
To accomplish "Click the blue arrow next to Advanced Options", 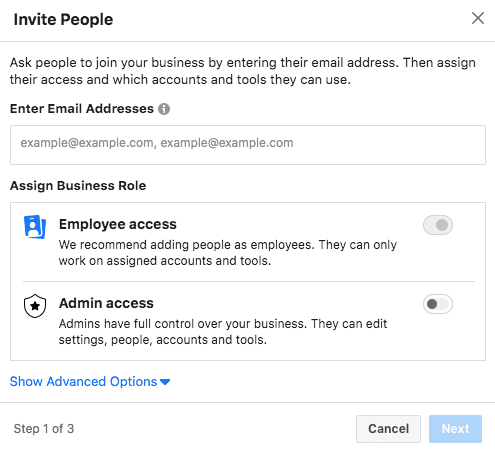I will click(165, 382).
